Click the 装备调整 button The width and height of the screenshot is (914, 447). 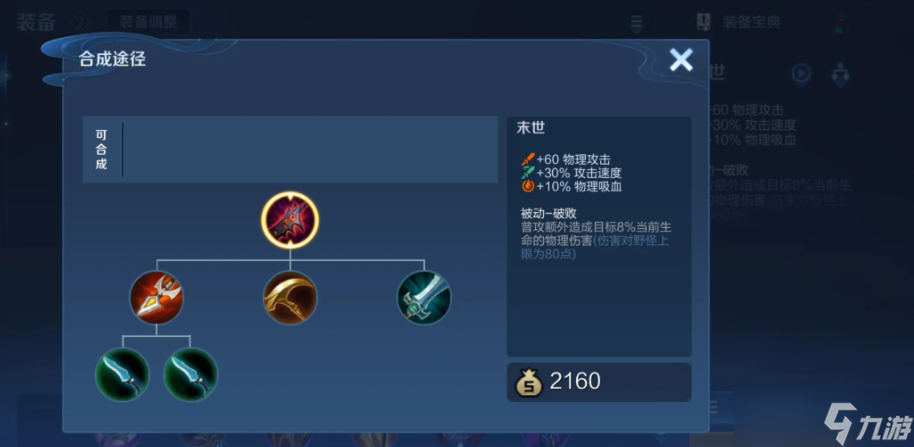148,23
